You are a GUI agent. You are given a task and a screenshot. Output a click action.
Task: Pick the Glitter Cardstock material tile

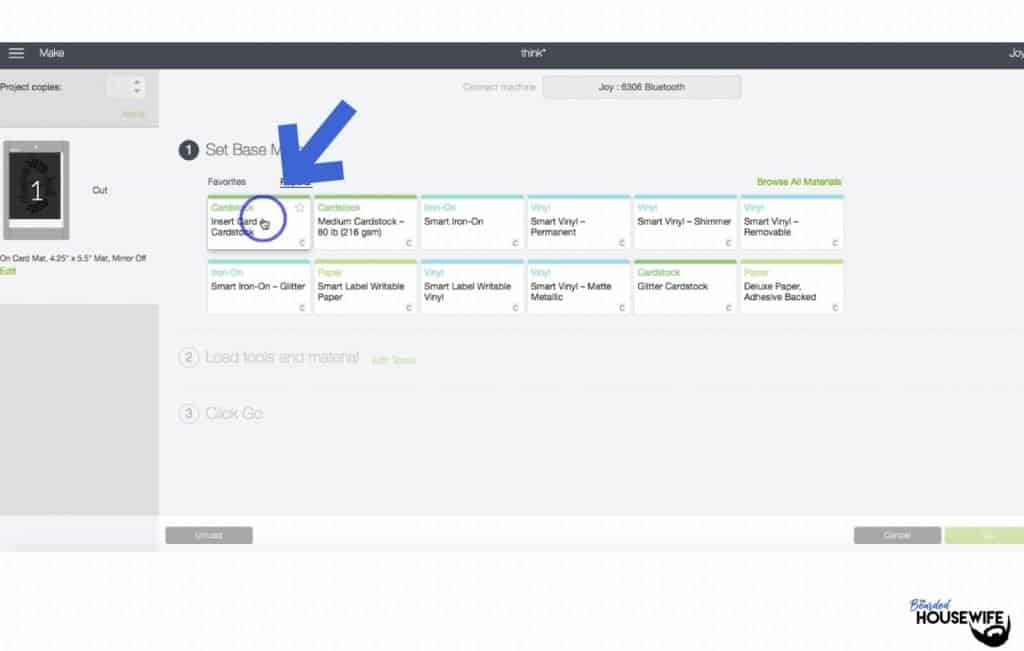click(x=684, y=288)
